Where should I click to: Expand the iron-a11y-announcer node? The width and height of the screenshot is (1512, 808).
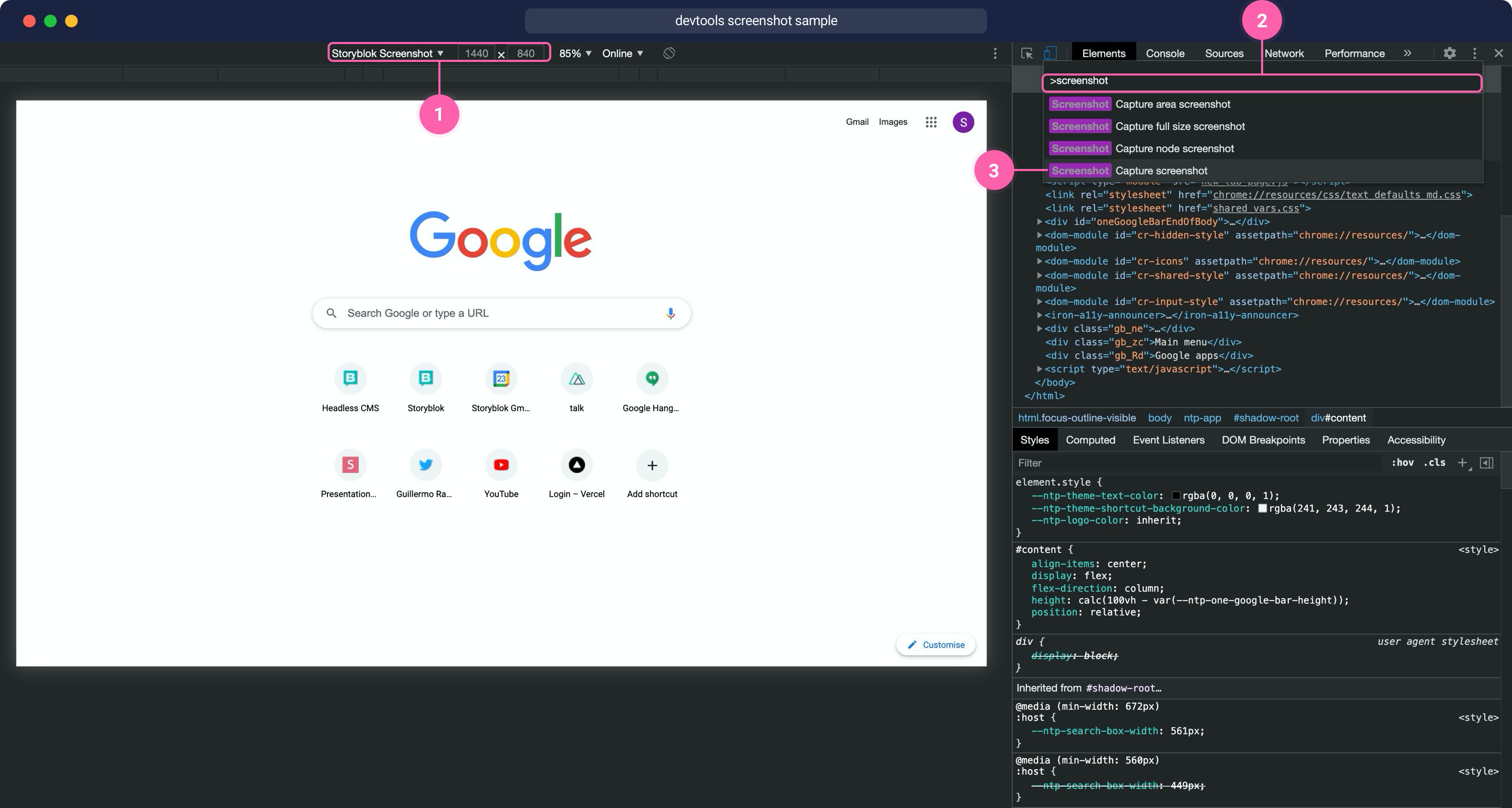click(1039, 315)
